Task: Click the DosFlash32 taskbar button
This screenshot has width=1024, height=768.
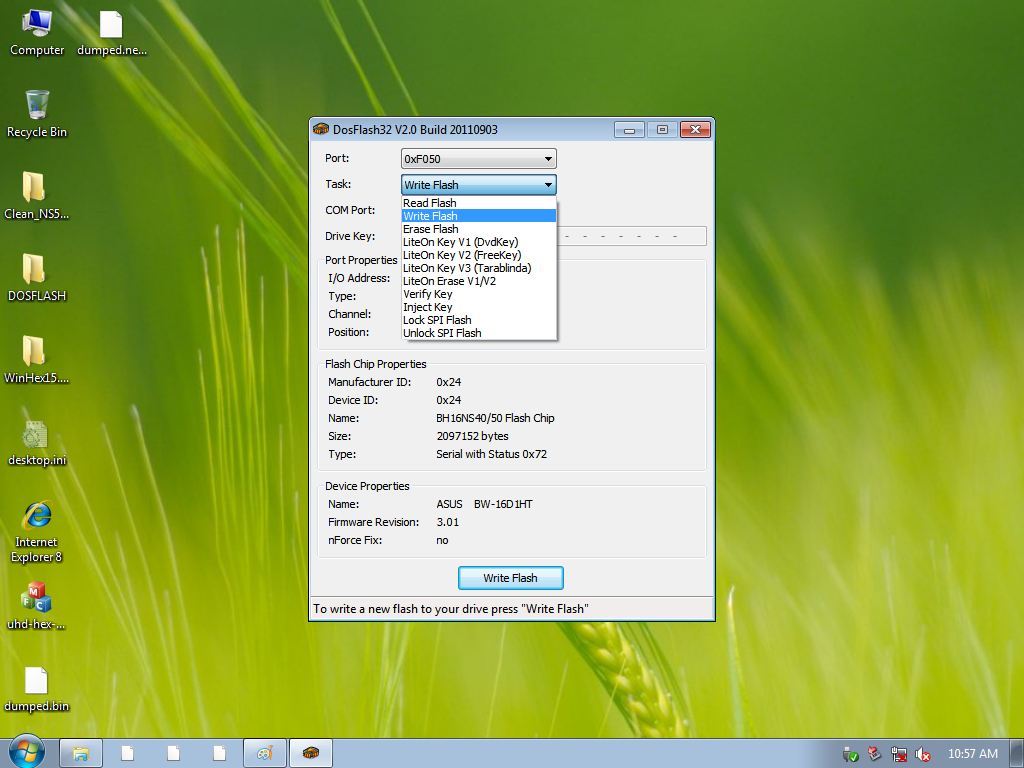Action: 311,753
